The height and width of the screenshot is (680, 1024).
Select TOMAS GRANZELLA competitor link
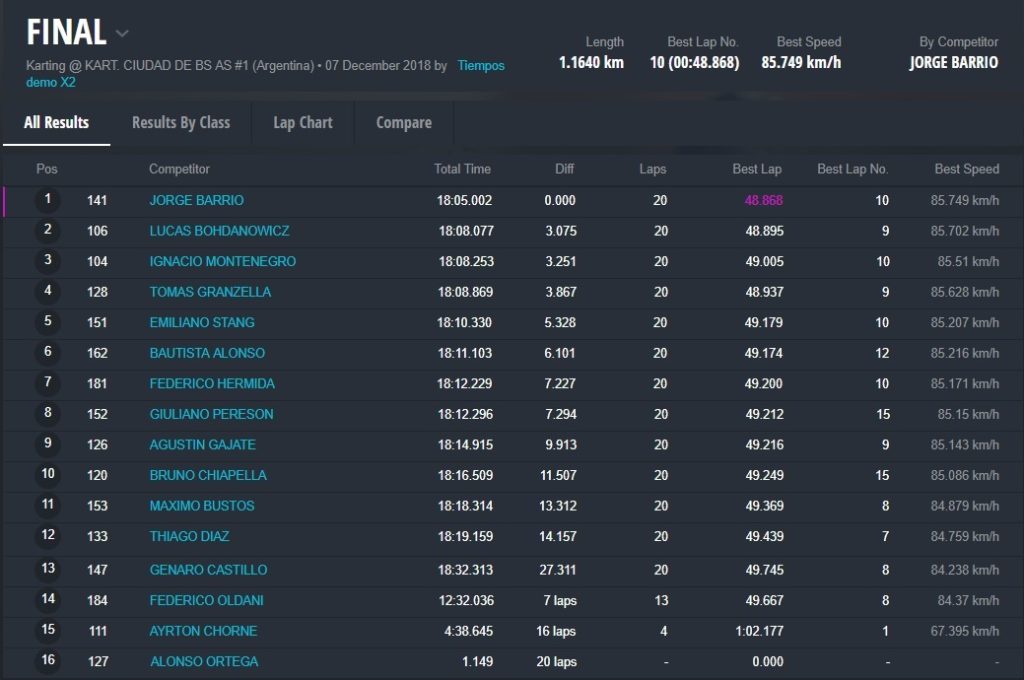tap(210, 292)
